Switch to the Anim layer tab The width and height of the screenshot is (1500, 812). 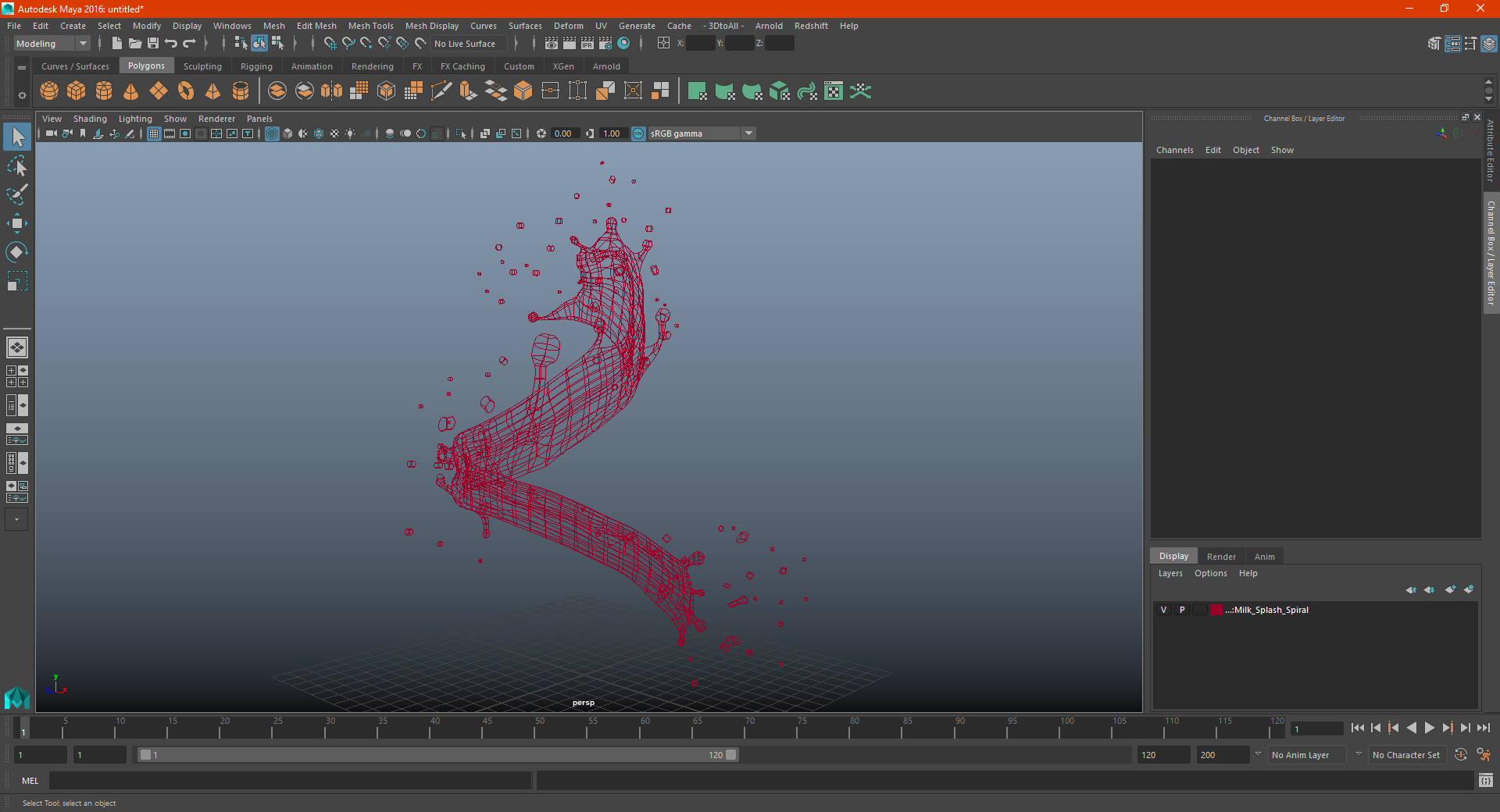(x=1264, y=557)
